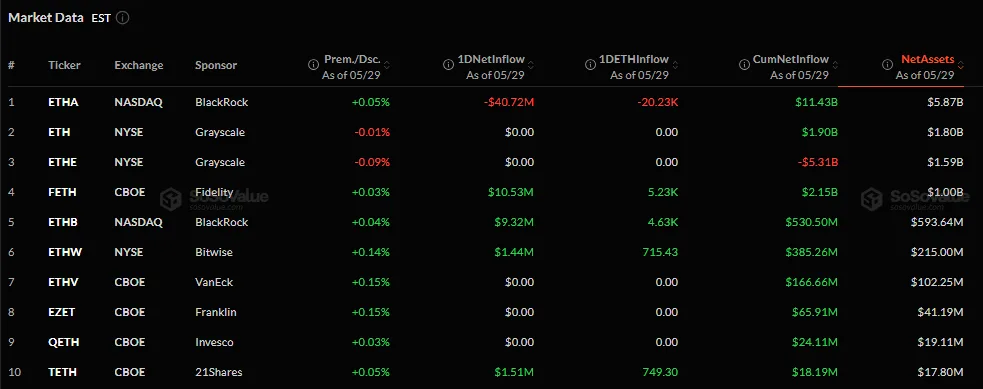Click the +0.14% premium/discount value
This screenshot has width=983, height=389.
(x=371, y=252)
